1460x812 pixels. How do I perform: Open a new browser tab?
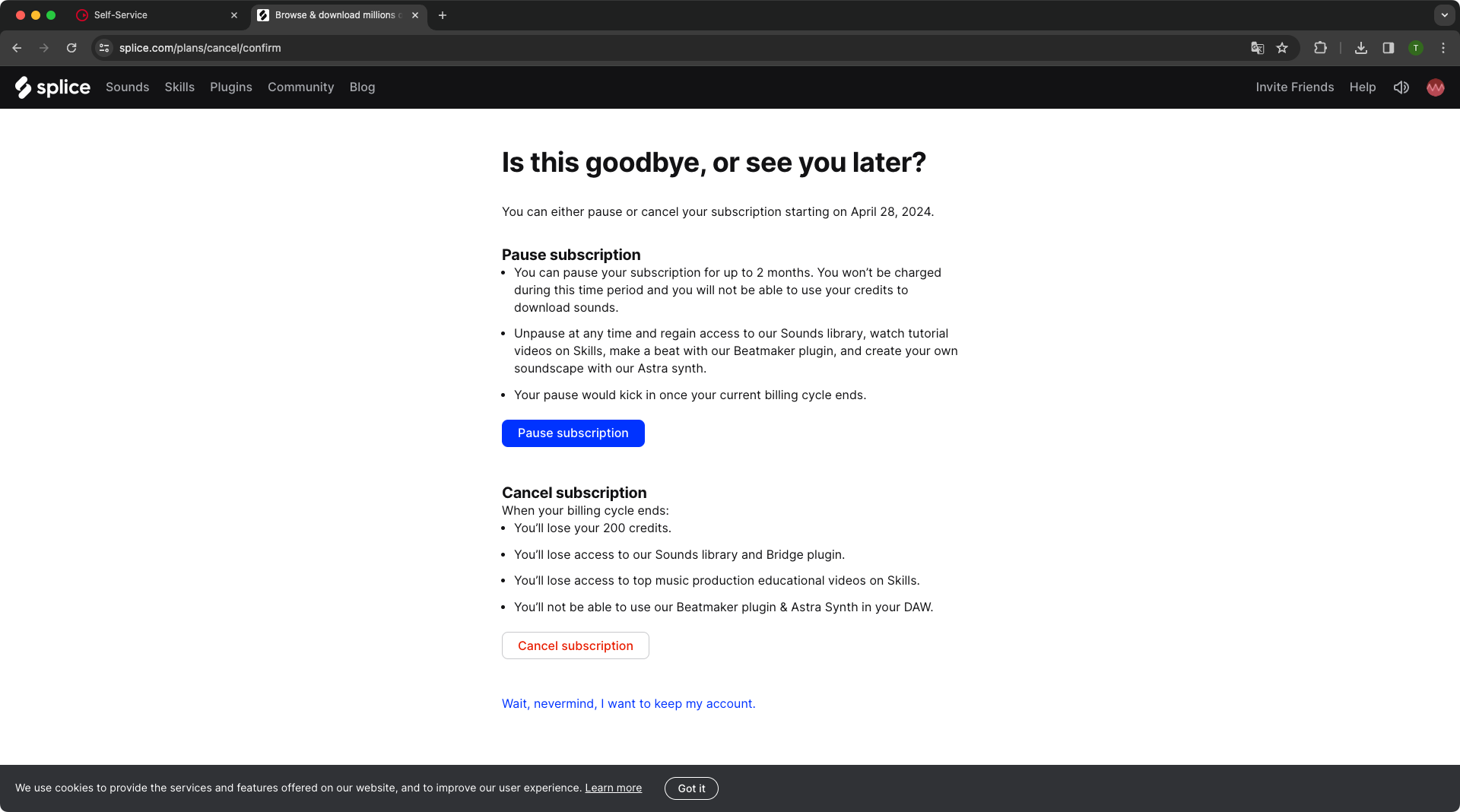(x=443, y=15)
